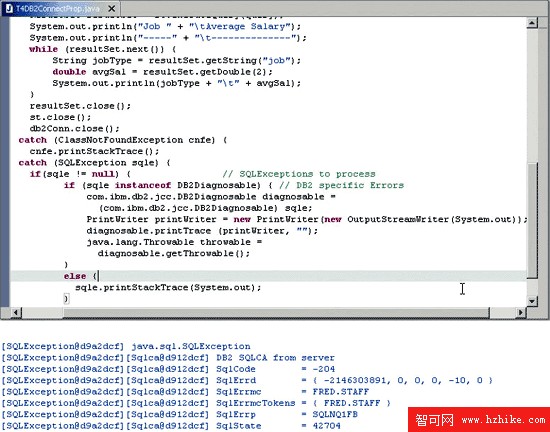Click 'diagnosable.printTrace (printWriter' line
Image resolution: width=550 pixels, height=432 pixels.
[202, 231]
